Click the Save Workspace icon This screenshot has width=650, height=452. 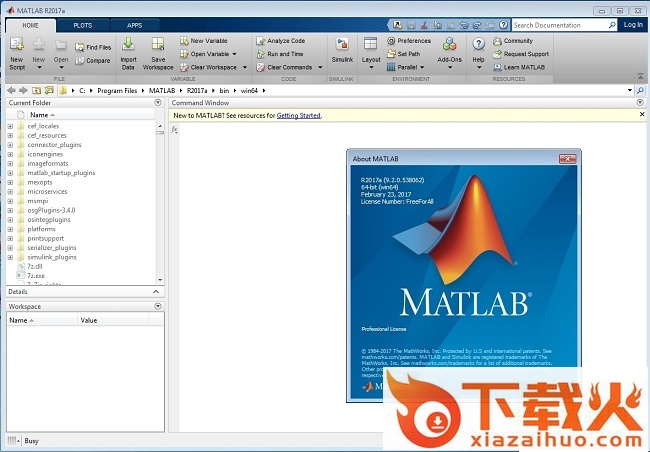[158, 46]
